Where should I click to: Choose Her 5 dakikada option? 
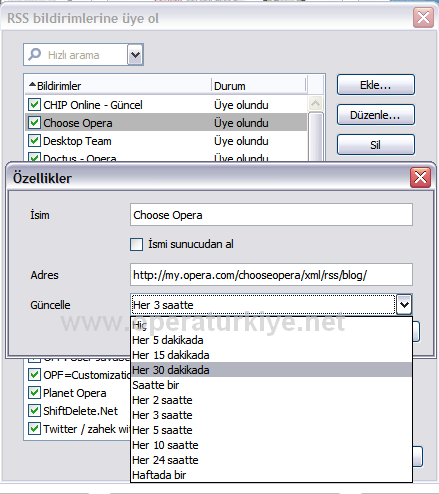[x=271, y=340]
